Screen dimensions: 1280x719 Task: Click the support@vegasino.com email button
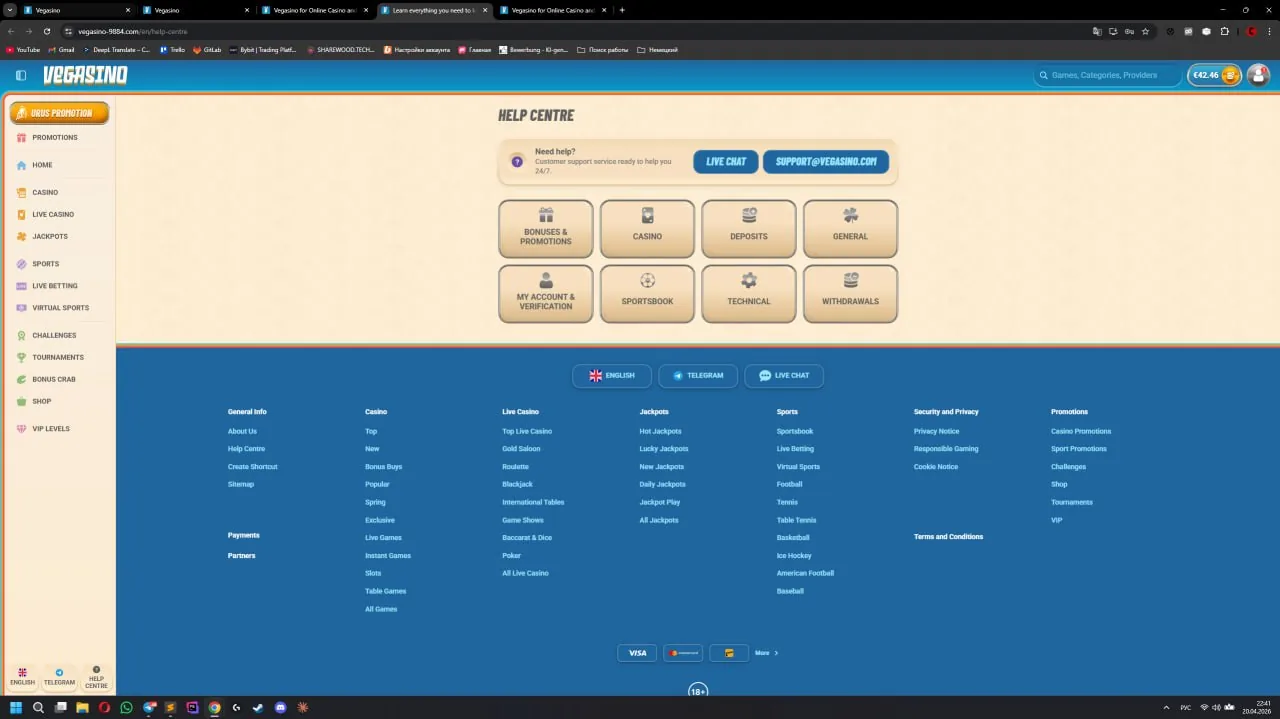tap(826, 162)
